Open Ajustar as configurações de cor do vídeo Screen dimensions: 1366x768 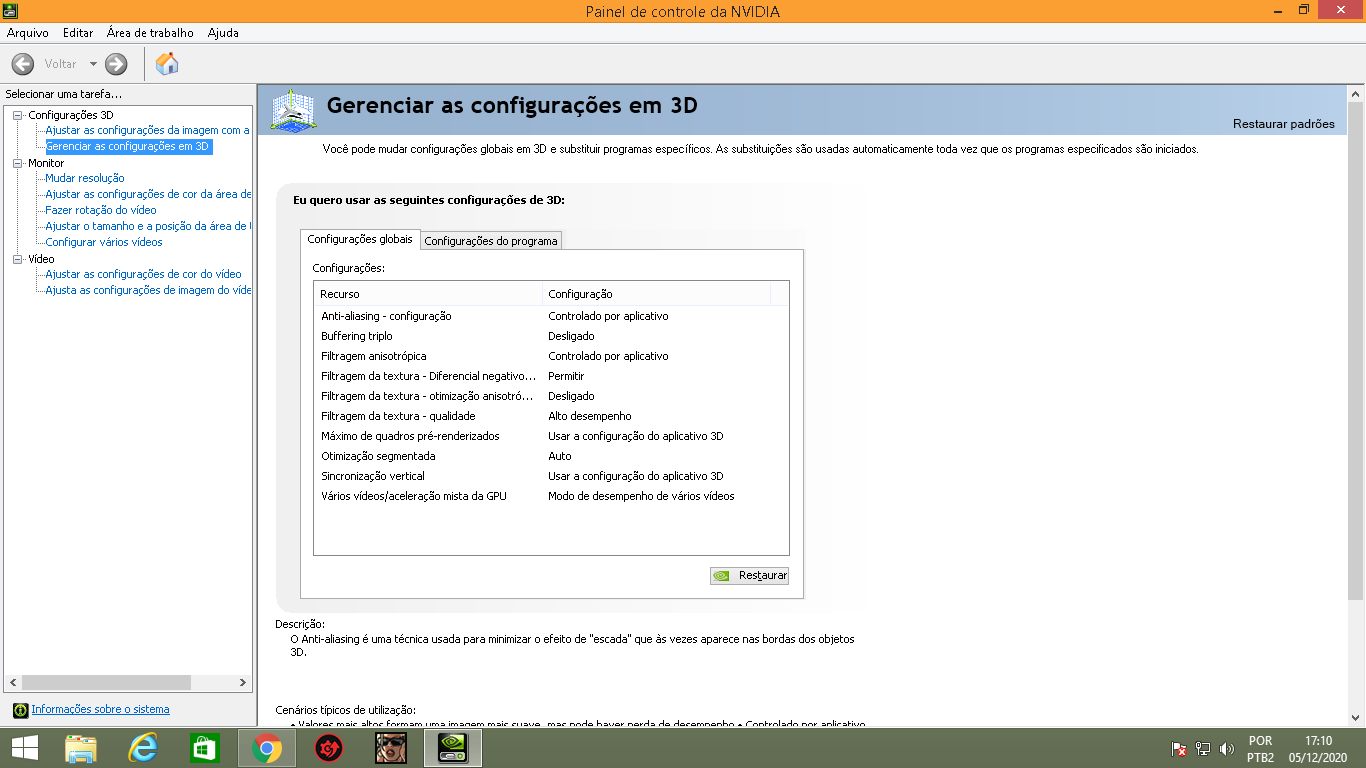[144, 274]
